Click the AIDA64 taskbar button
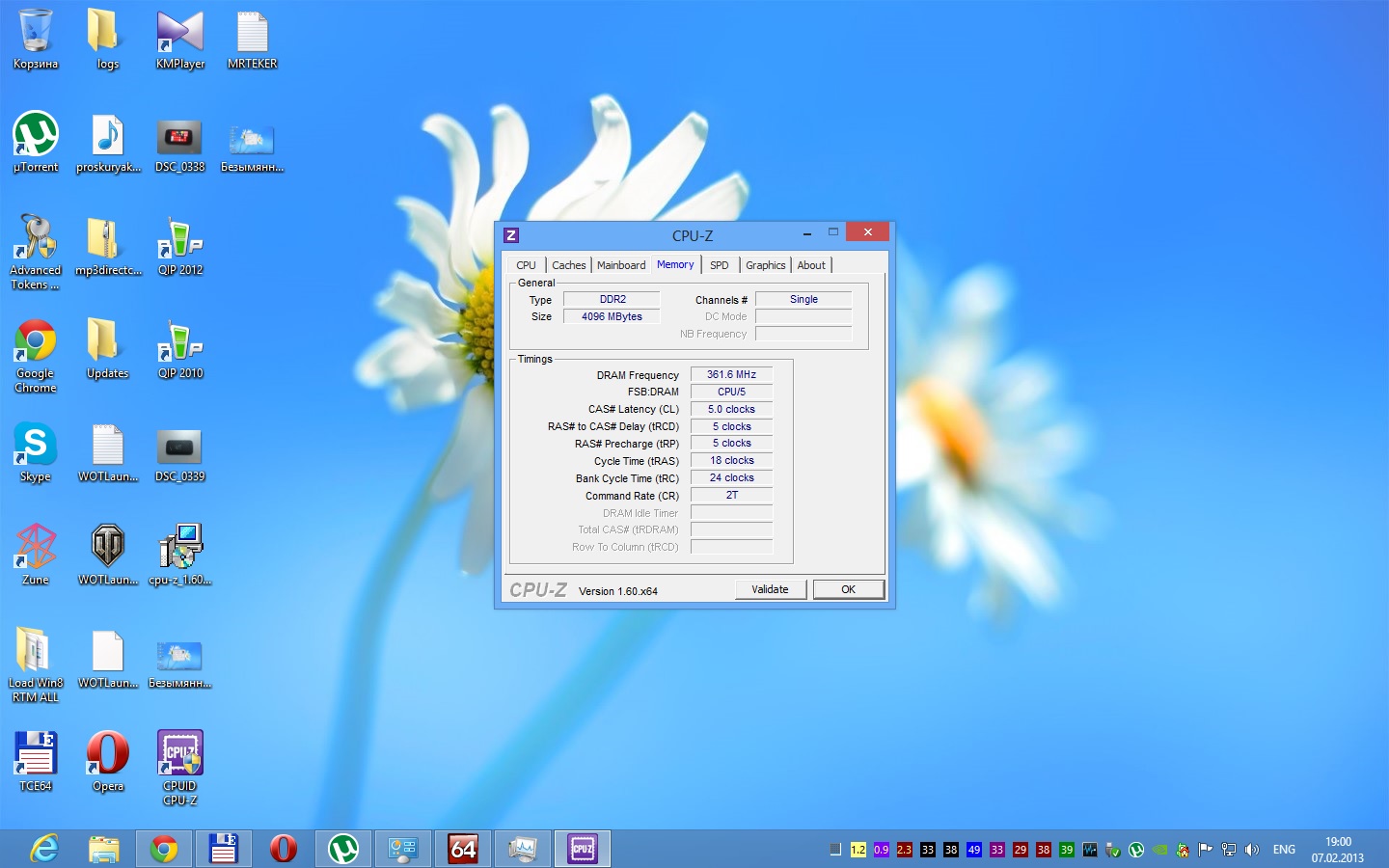Screen dimensions: 1389x868 pyautogui.click(x=463, y=849)
